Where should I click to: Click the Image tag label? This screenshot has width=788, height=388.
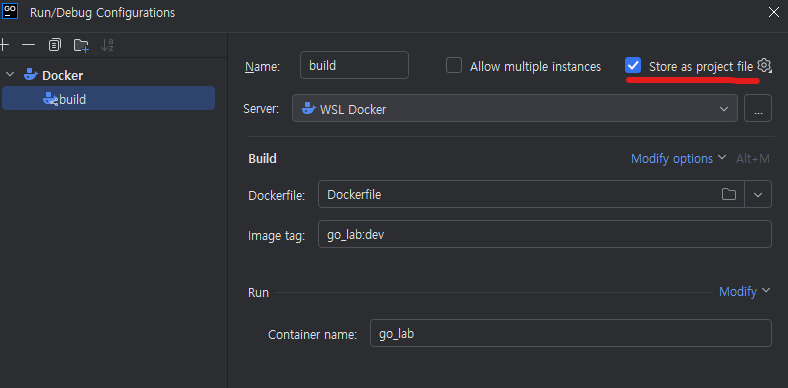click(276, 236)
